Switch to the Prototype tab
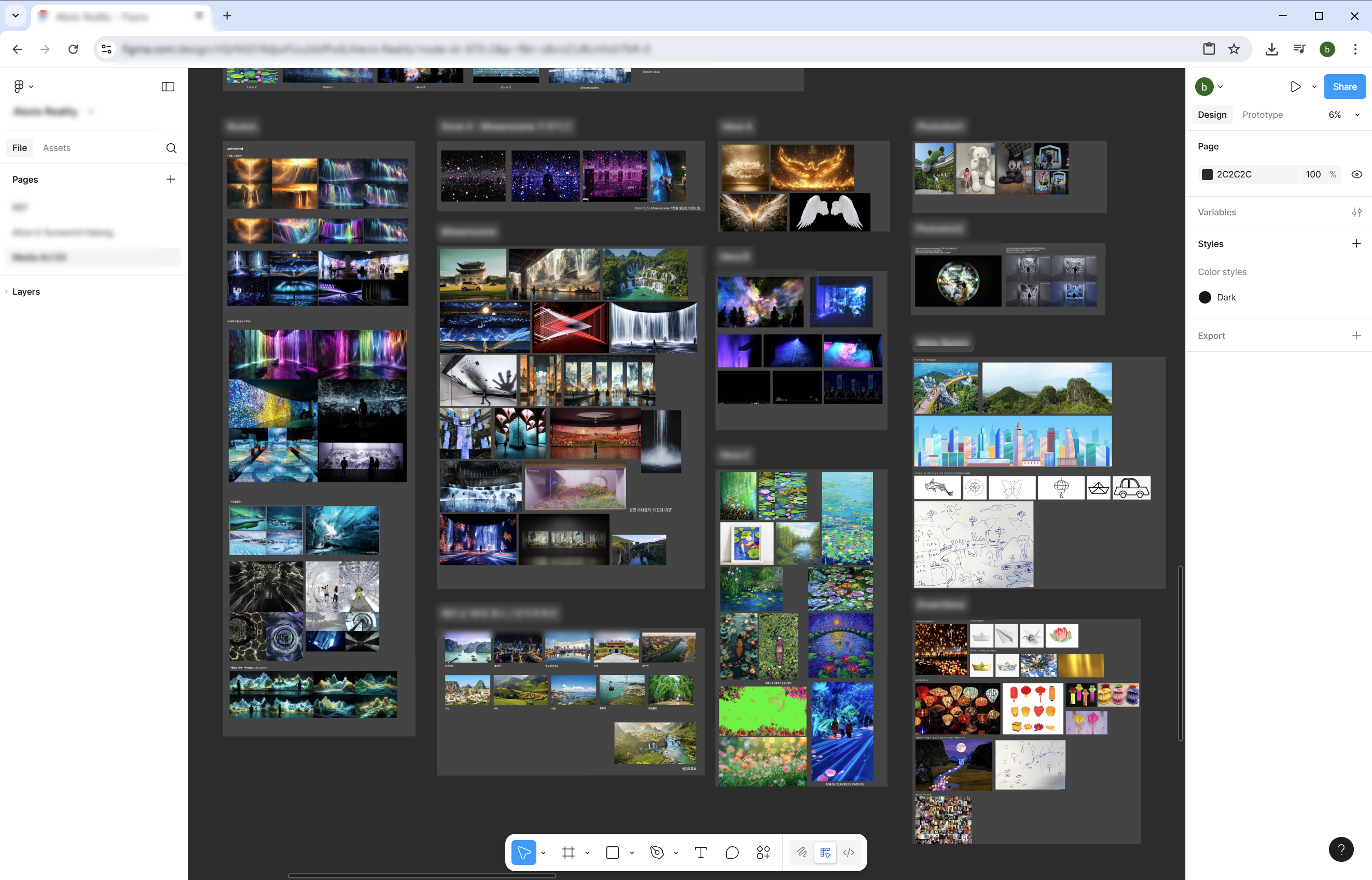Screen dimensions: 1372x880 point(1263,115)
